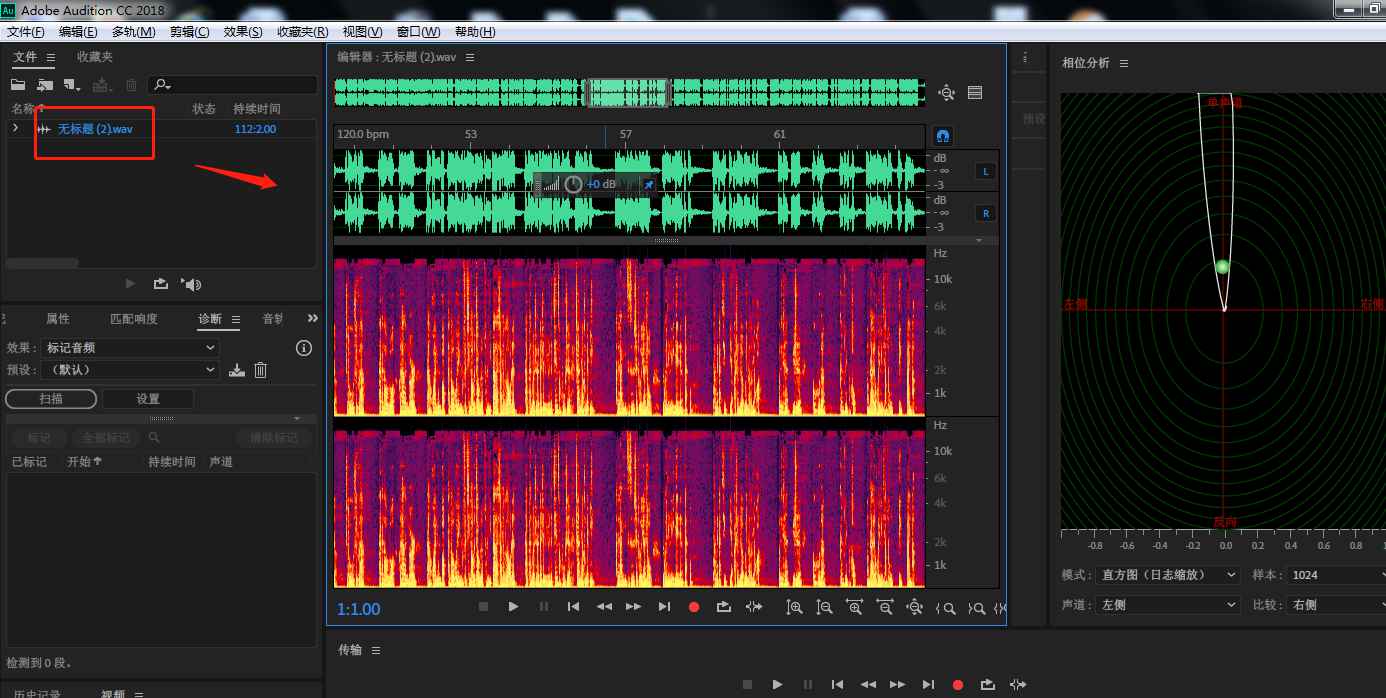The height and width of the screenshot is (698, 1386).
Task: Click the Skip Selection icon in editor transport
Action: point(754,607)
